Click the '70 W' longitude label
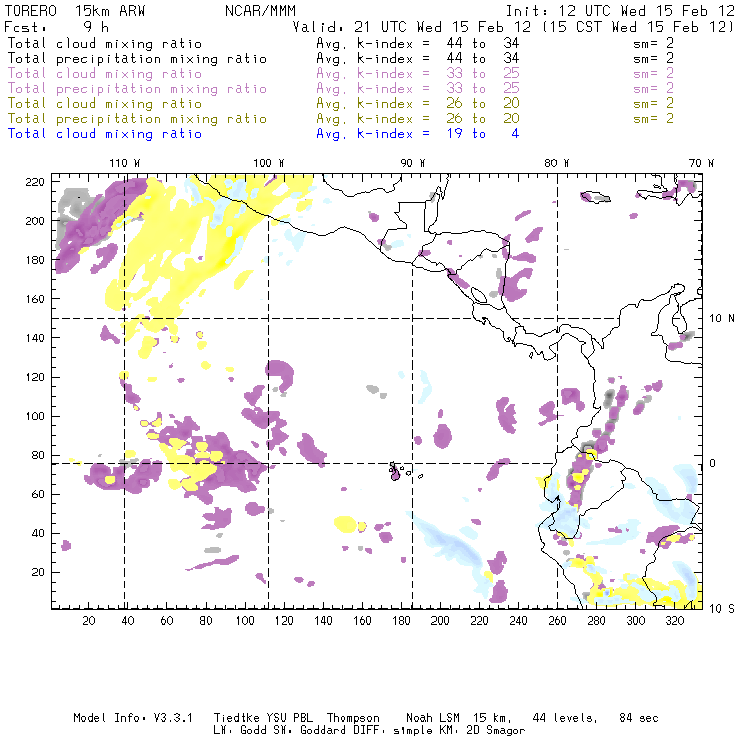This screenshot has height=740, width=740. click(x=701, y=163)
